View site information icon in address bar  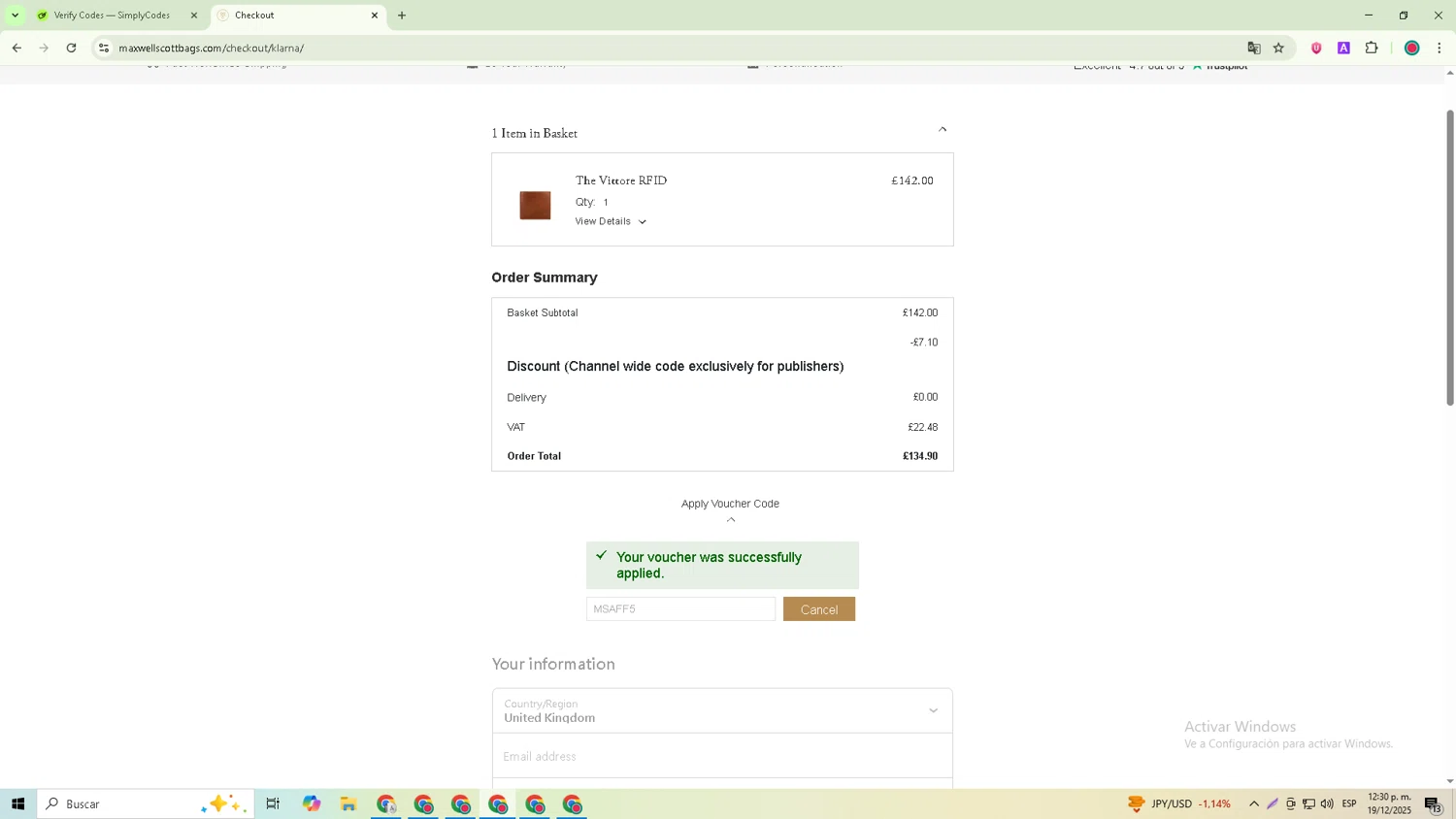tap(104, 48)
